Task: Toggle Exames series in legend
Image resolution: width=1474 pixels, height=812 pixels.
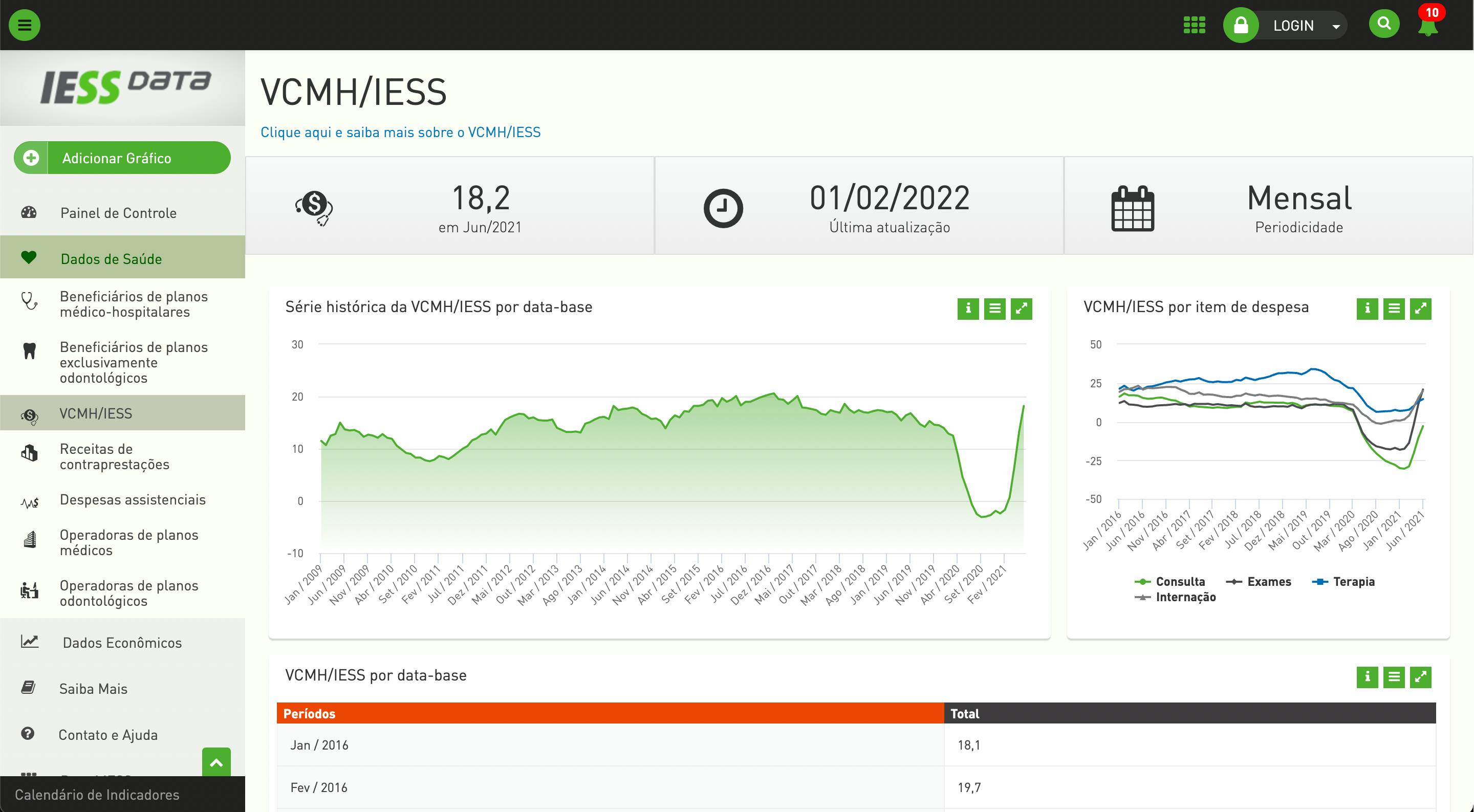Action: pos(1259,581)
